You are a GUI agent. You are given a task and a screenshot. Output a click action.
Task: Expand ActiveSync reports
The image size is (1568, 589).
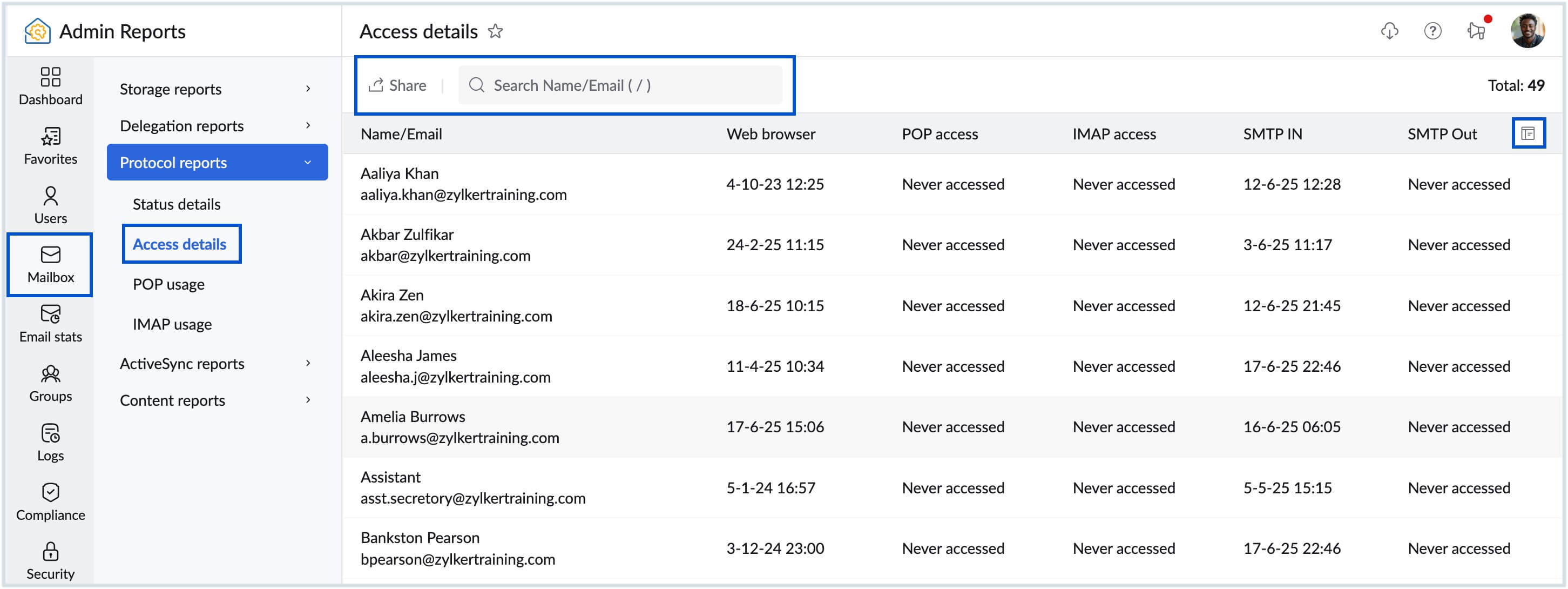217,363
